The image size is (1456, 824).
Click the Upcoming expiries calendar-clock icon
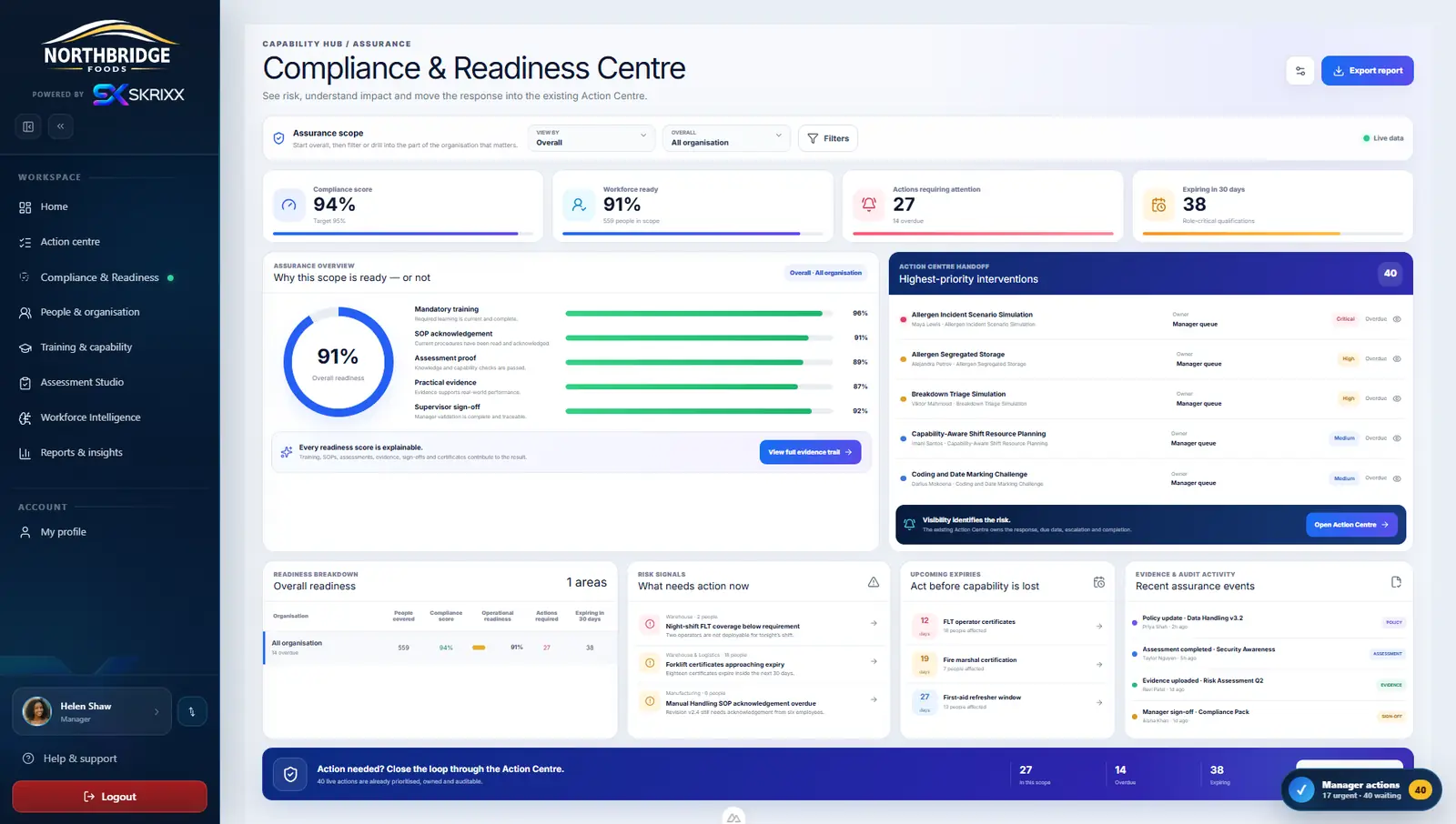pyautogui.click(x=1099, y=582)
